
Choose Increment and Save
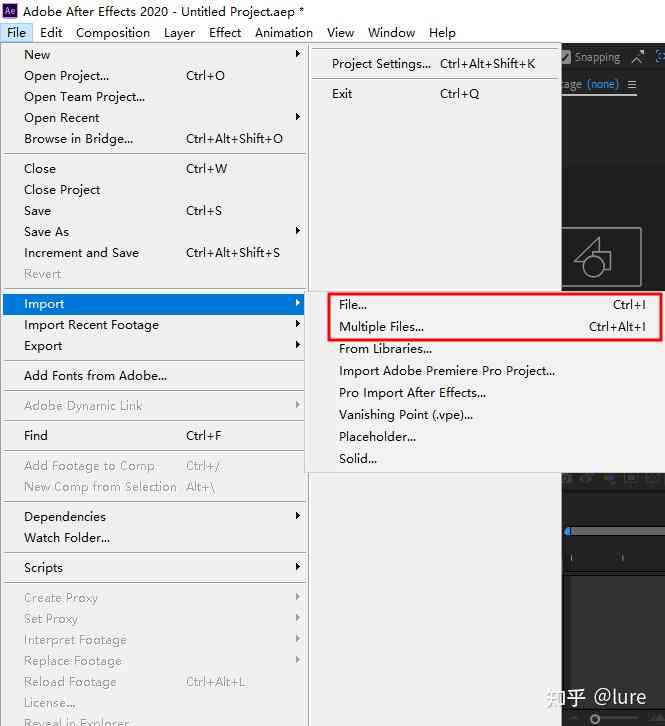point(154,253)
